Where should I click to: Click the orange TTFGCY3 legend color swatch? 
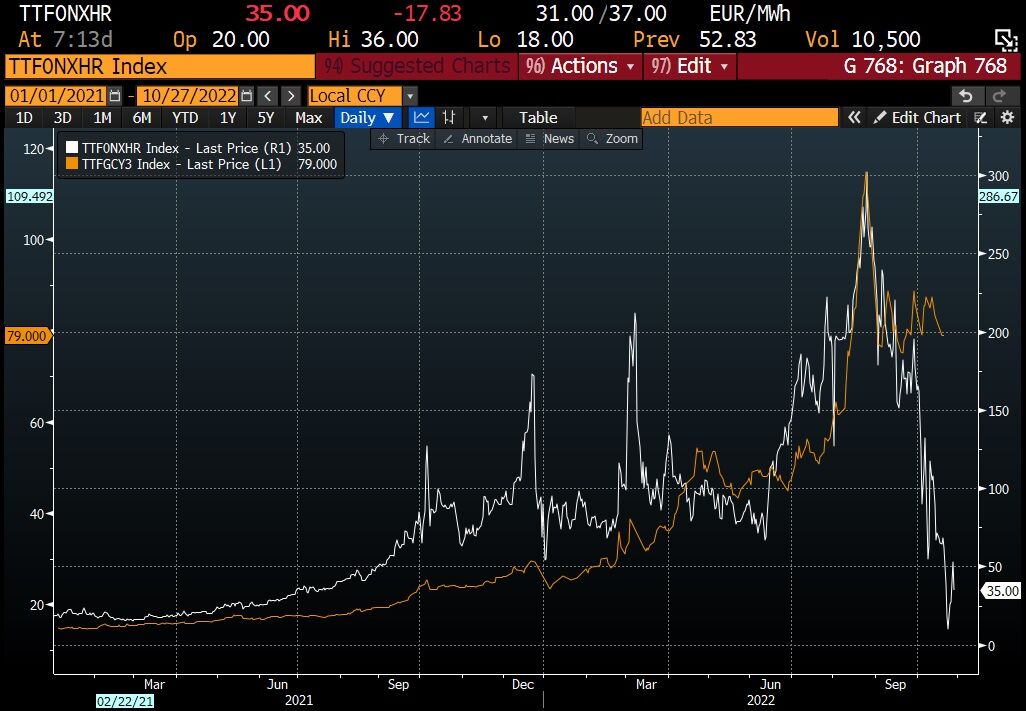click(x=71, y=164)
